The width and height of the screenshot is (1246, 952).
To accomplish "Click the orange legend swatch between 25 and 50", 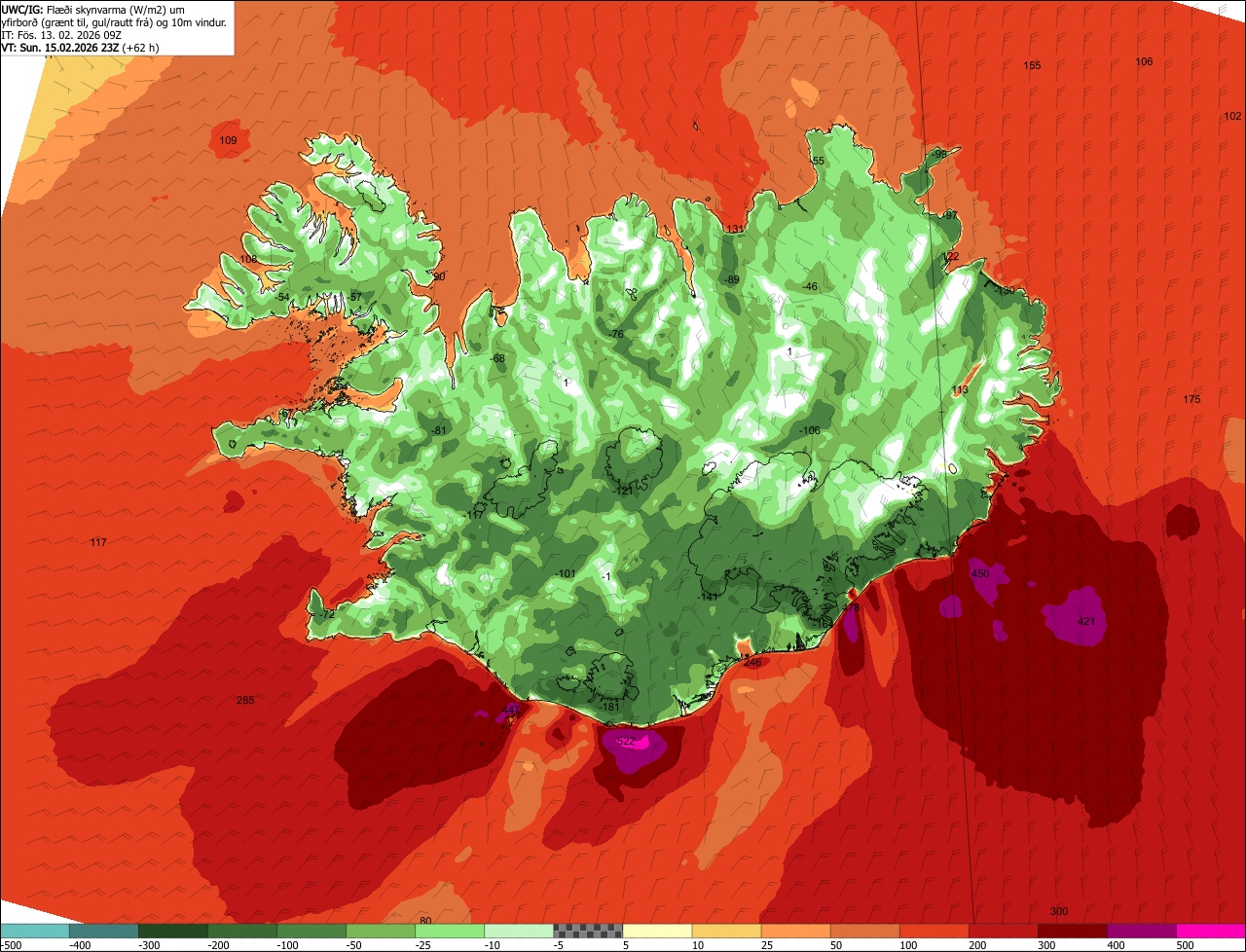I will pos(795,931).
